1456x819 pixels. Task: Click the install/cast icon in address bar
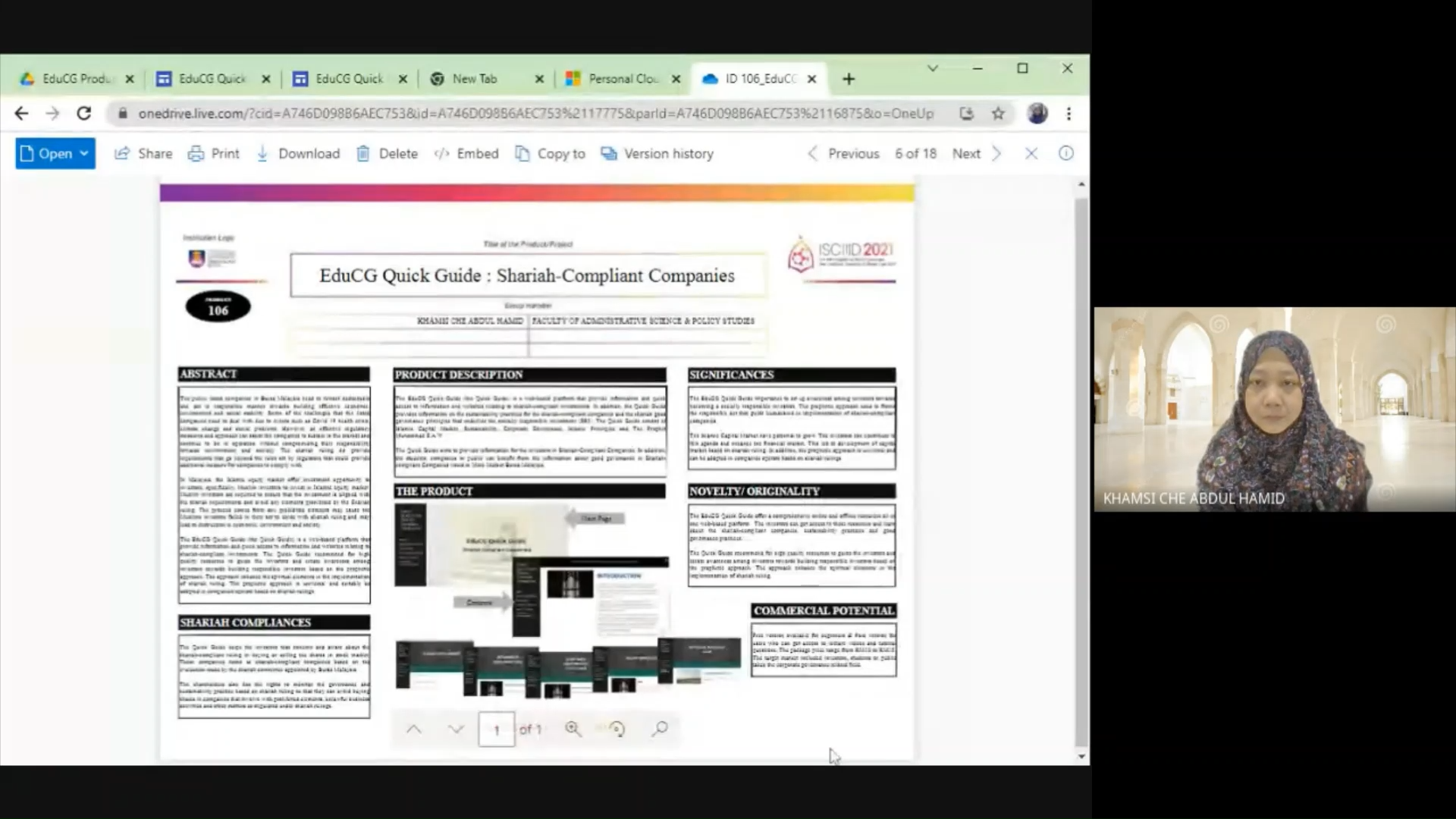pos(966,113)
